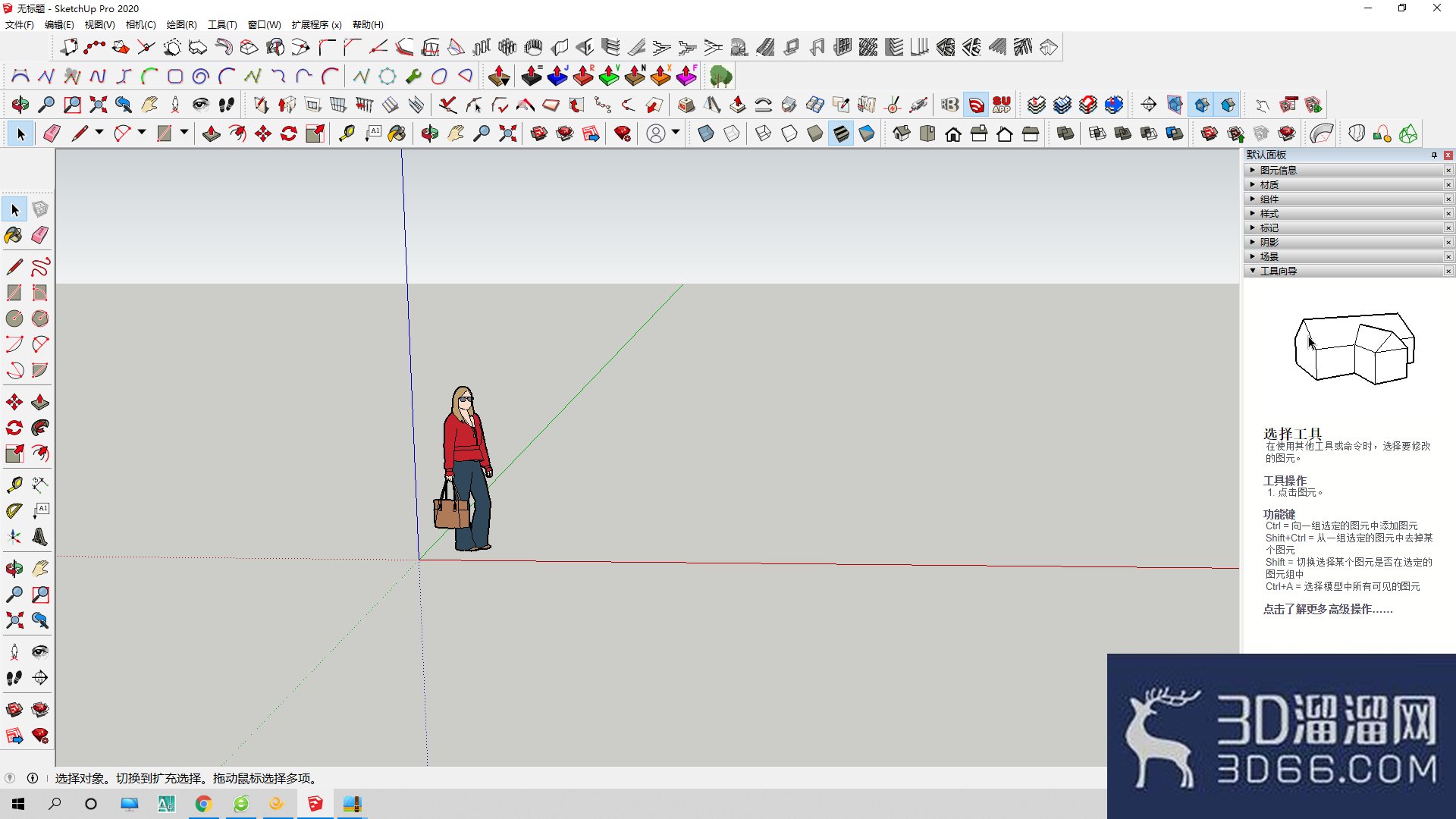This screenshot has height=819, width=1456.
Task: Open Windows taskbar search
Action: click(x=55, y=804)
